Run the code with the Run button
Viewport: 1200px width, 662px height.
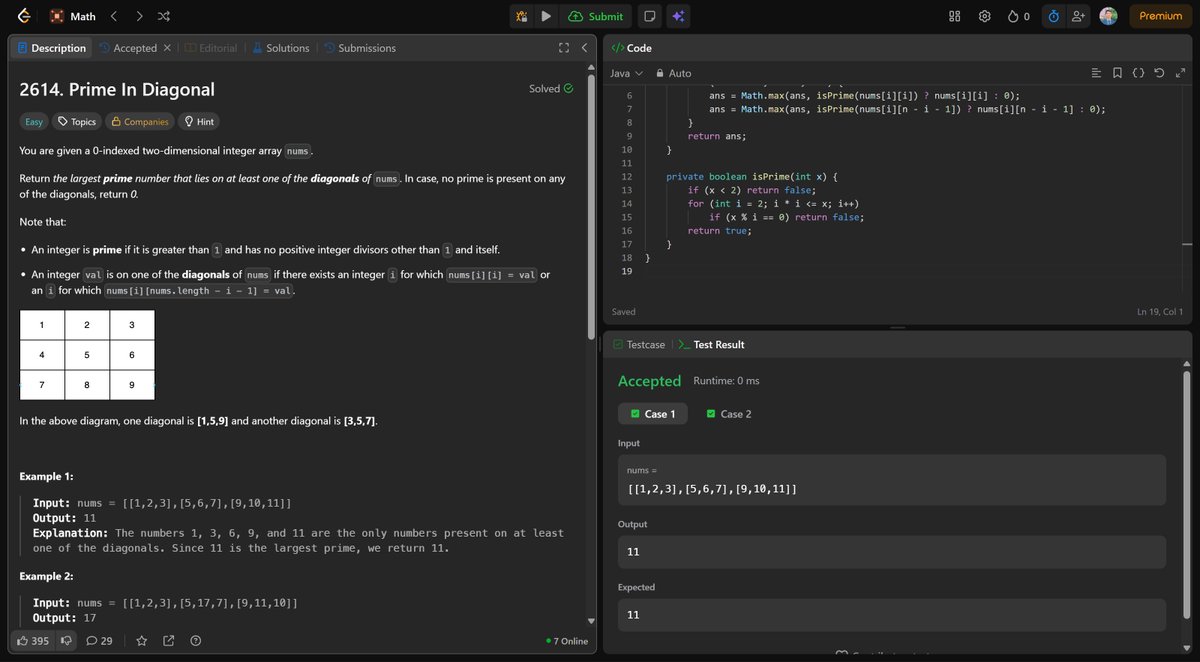[544, 16]
